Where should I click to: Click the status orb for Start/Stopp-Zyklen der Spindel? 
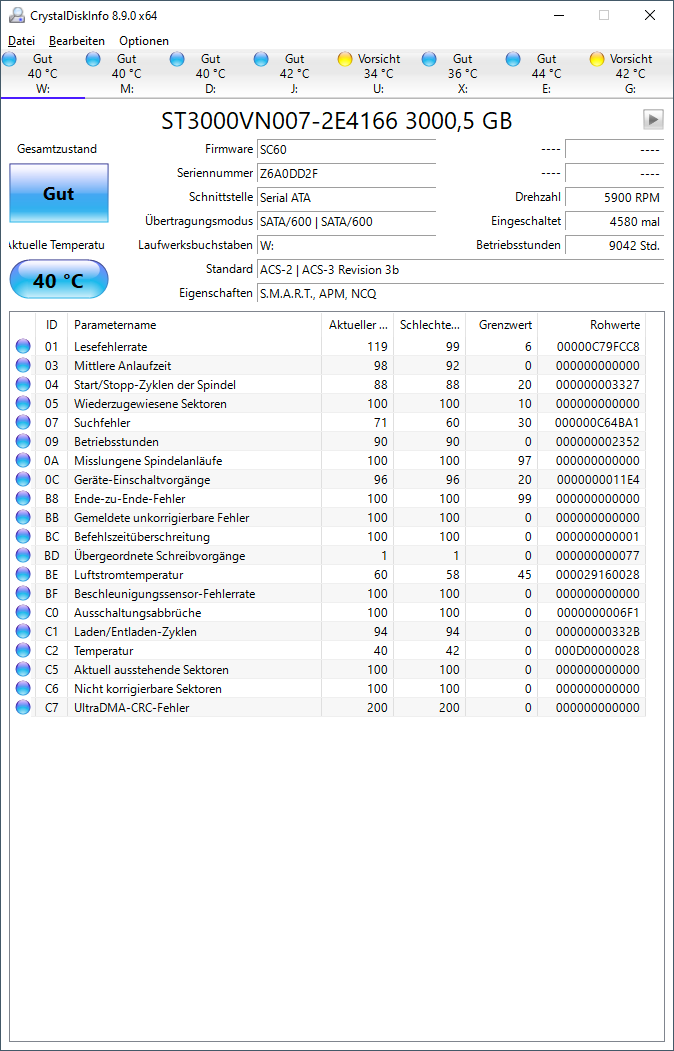pyautogui.click(x=23, y=385)
